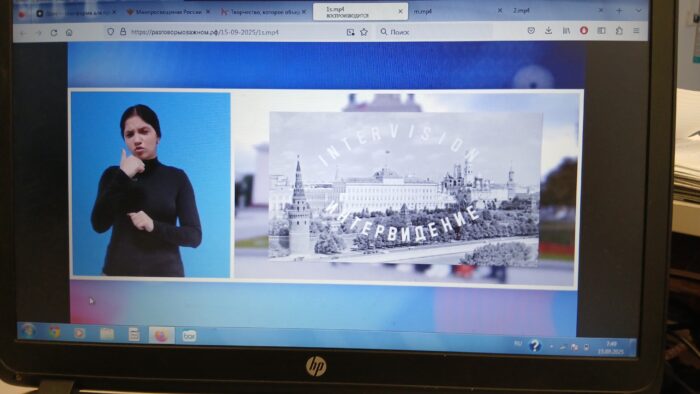
Task: Open the Firefox hamburger menu
Action: 636,30
